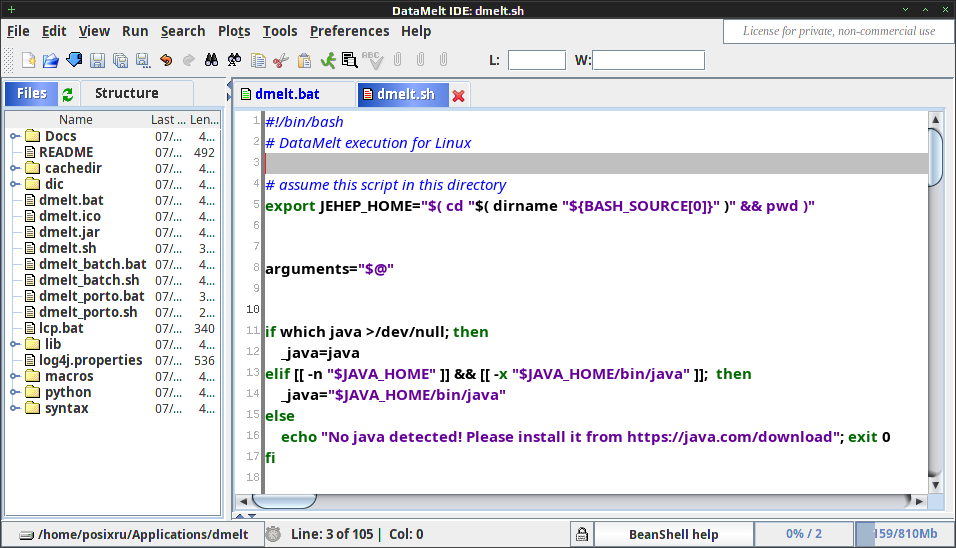The image size is (956, 548).
Task: Select lcp.bat in the file list
Action: tap(61, 329)
